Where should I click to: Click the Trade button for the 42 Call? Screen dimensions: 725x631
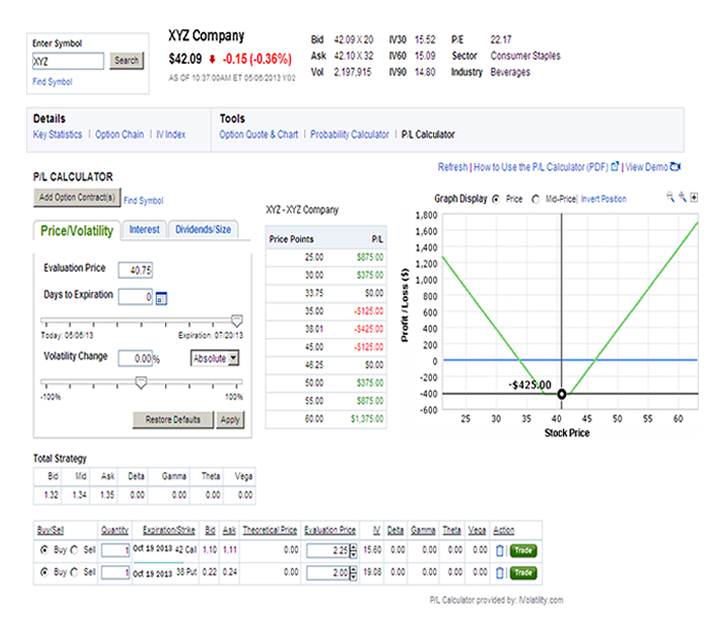click(523, 550)
